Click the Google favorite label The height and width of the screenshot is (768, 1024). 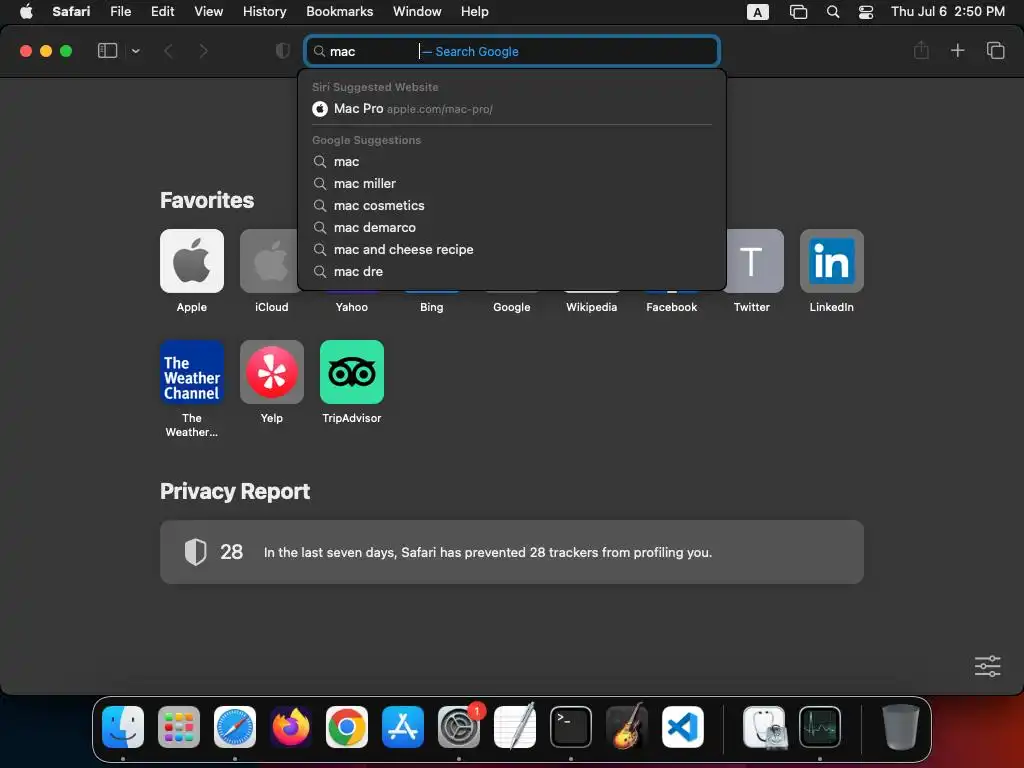(511, 307)
